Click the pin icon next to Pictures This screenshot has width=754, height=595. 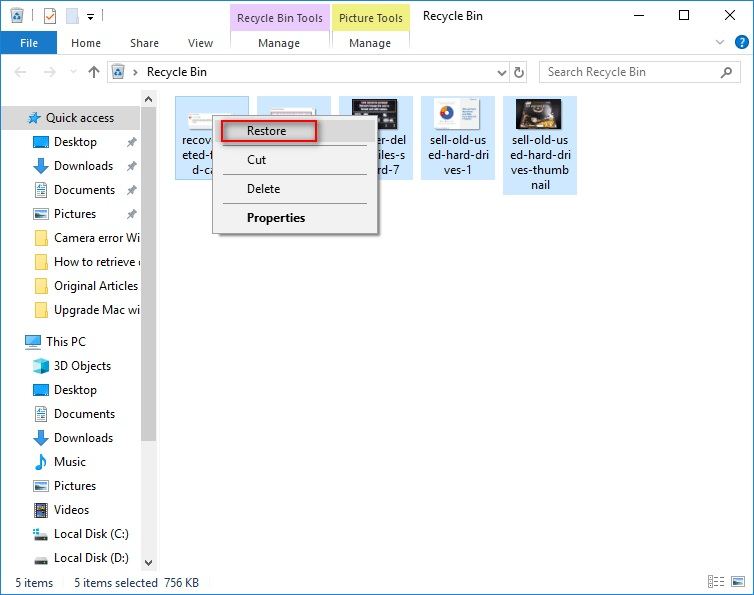(x=131, y=215)
